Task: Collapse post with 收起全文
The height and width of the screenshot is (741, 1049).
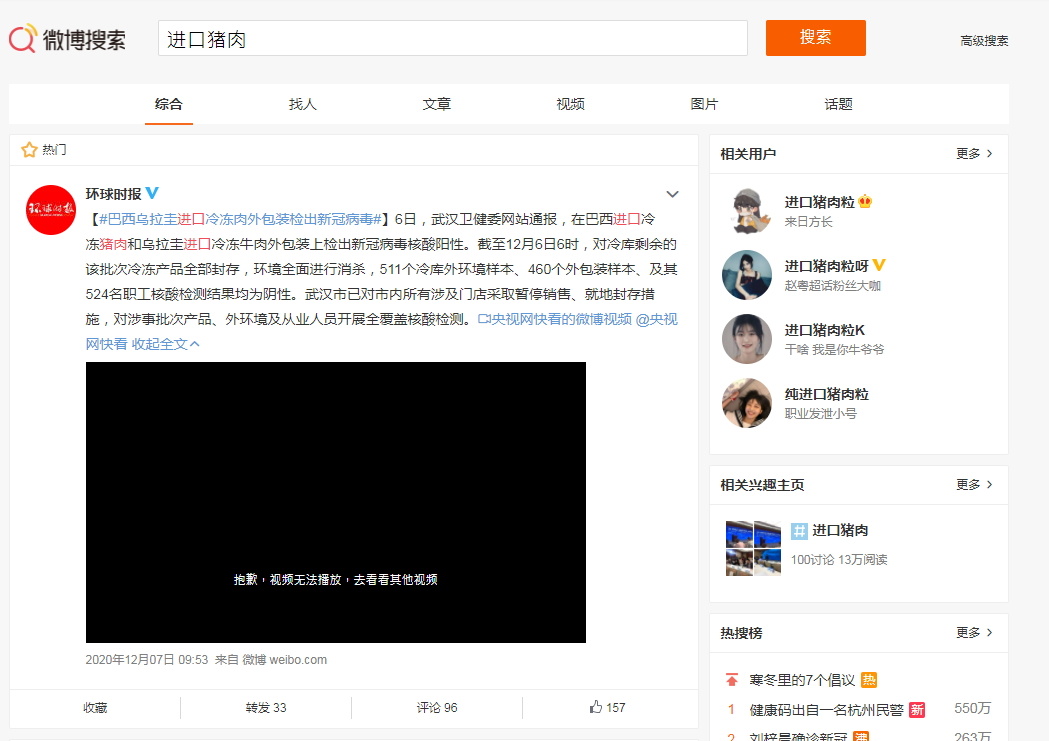Action: (x=165, y=344)
